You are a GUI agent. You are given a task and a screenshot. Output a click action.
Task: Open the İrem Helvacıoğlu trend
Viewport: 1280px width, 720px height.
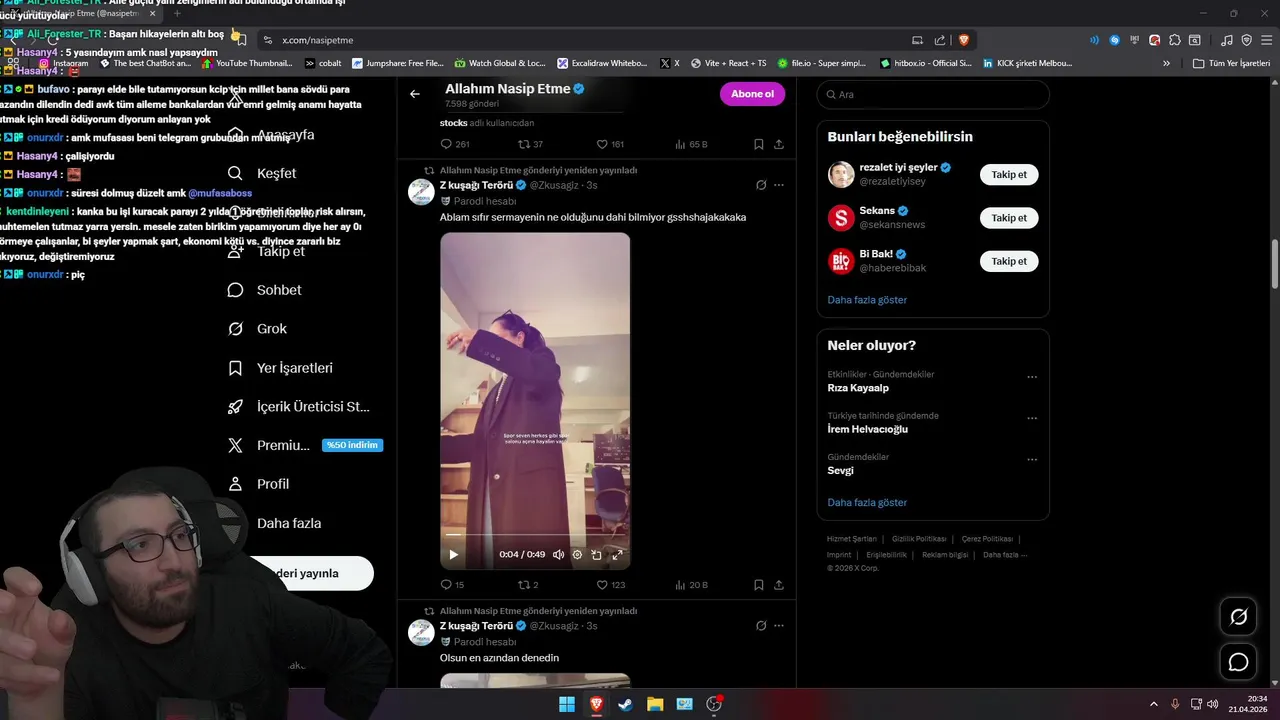(x=867, y=429)
